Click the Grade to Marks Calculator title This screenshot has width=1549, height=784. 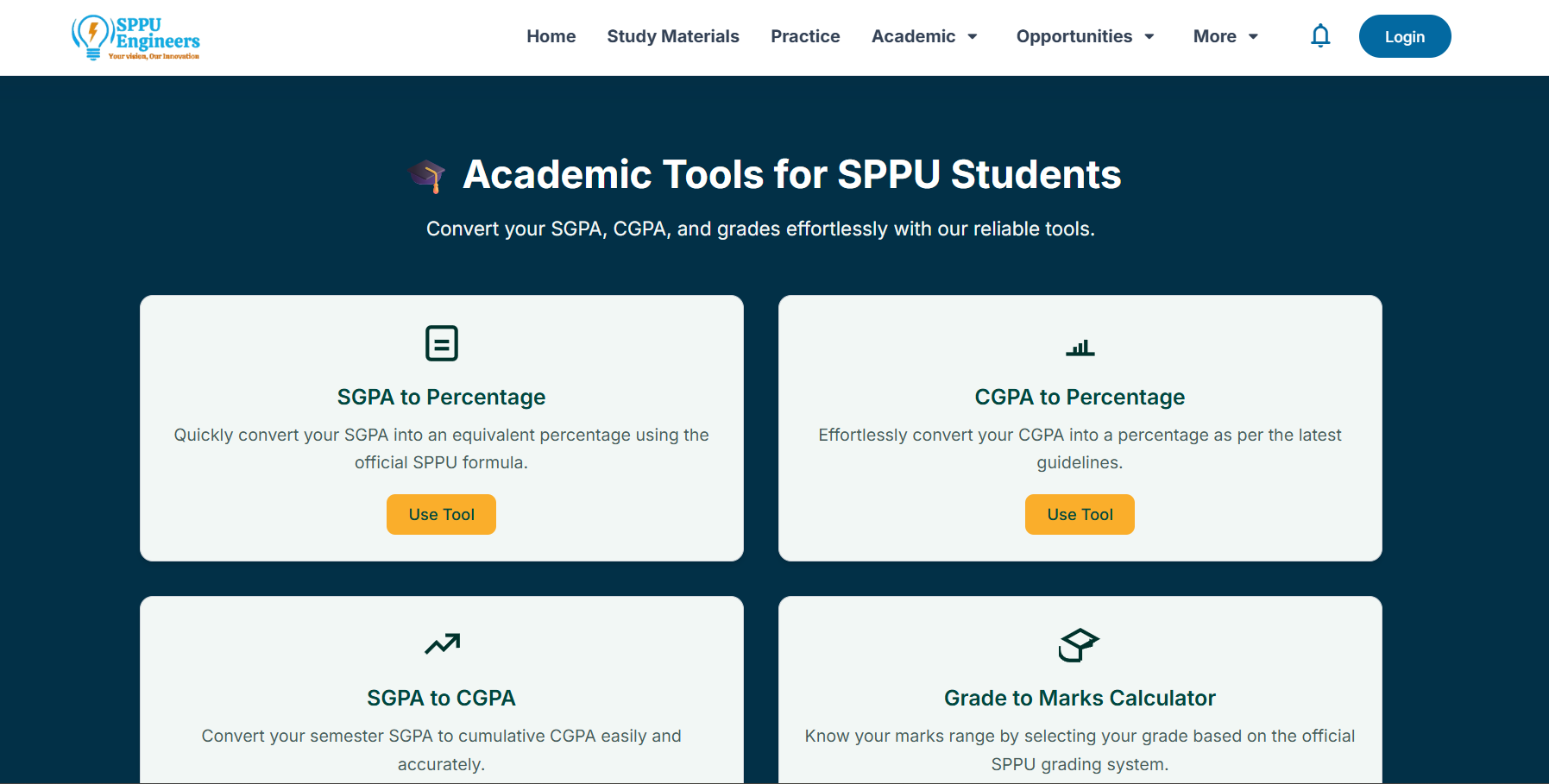(1080, 698)
